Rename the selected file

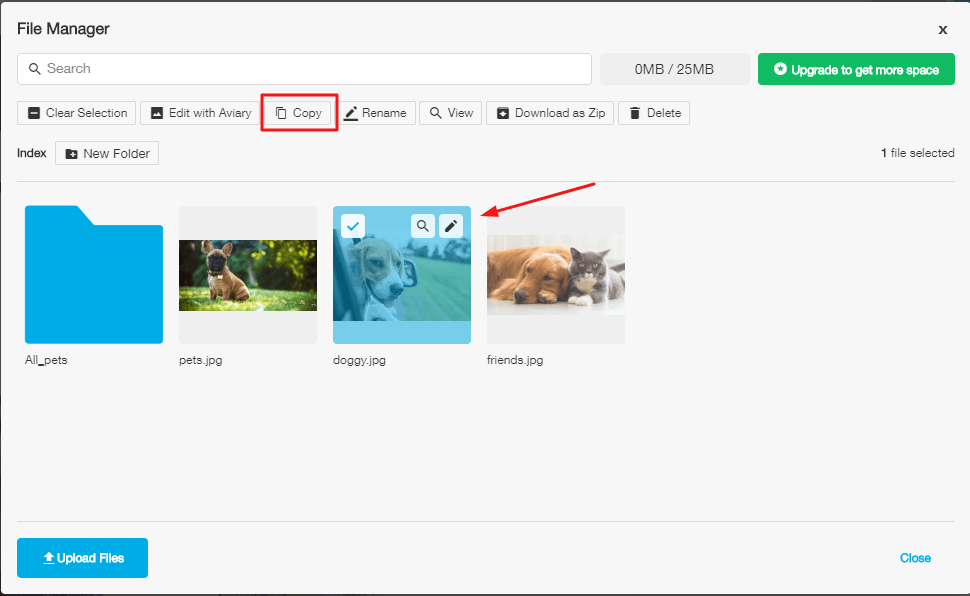pyautogui.click(x=375, y=113)
